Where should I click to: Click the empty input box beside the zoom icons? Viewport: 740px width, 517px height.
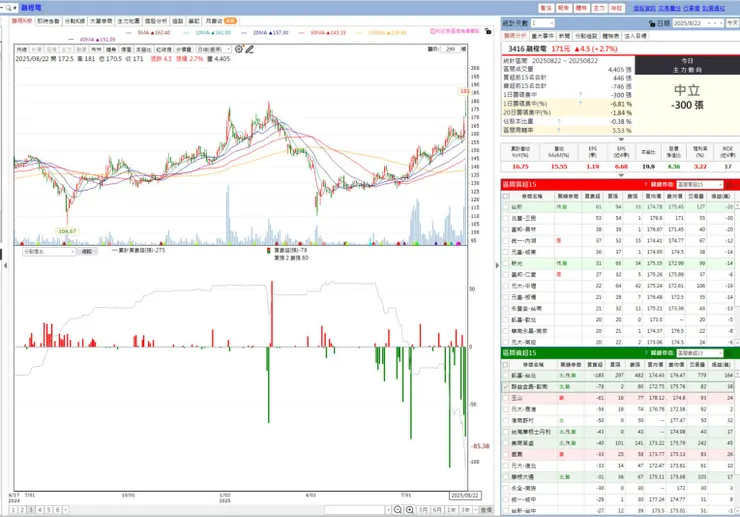point(355,510)
